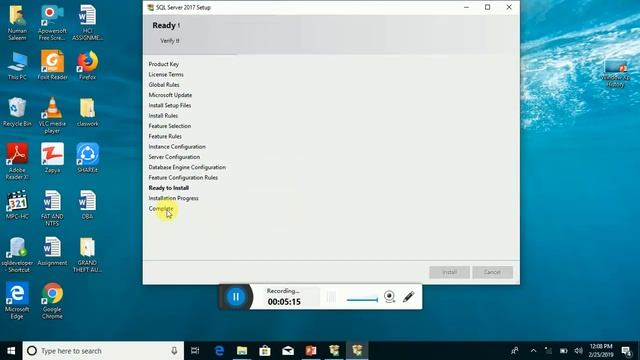Show hidden system tray icons
Screen dimensions: 640x360
pyautogui.click(x=533, y=351)
